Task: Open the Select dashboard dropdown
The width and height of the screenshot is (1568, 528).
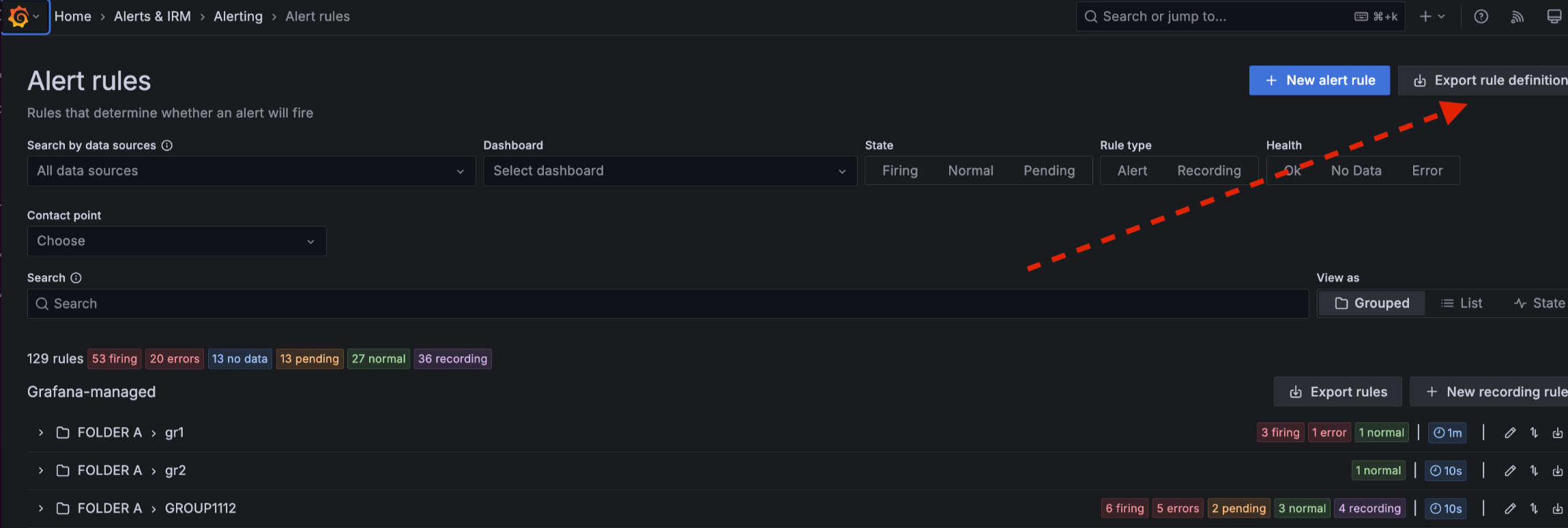Action: (x=669, y=171)
